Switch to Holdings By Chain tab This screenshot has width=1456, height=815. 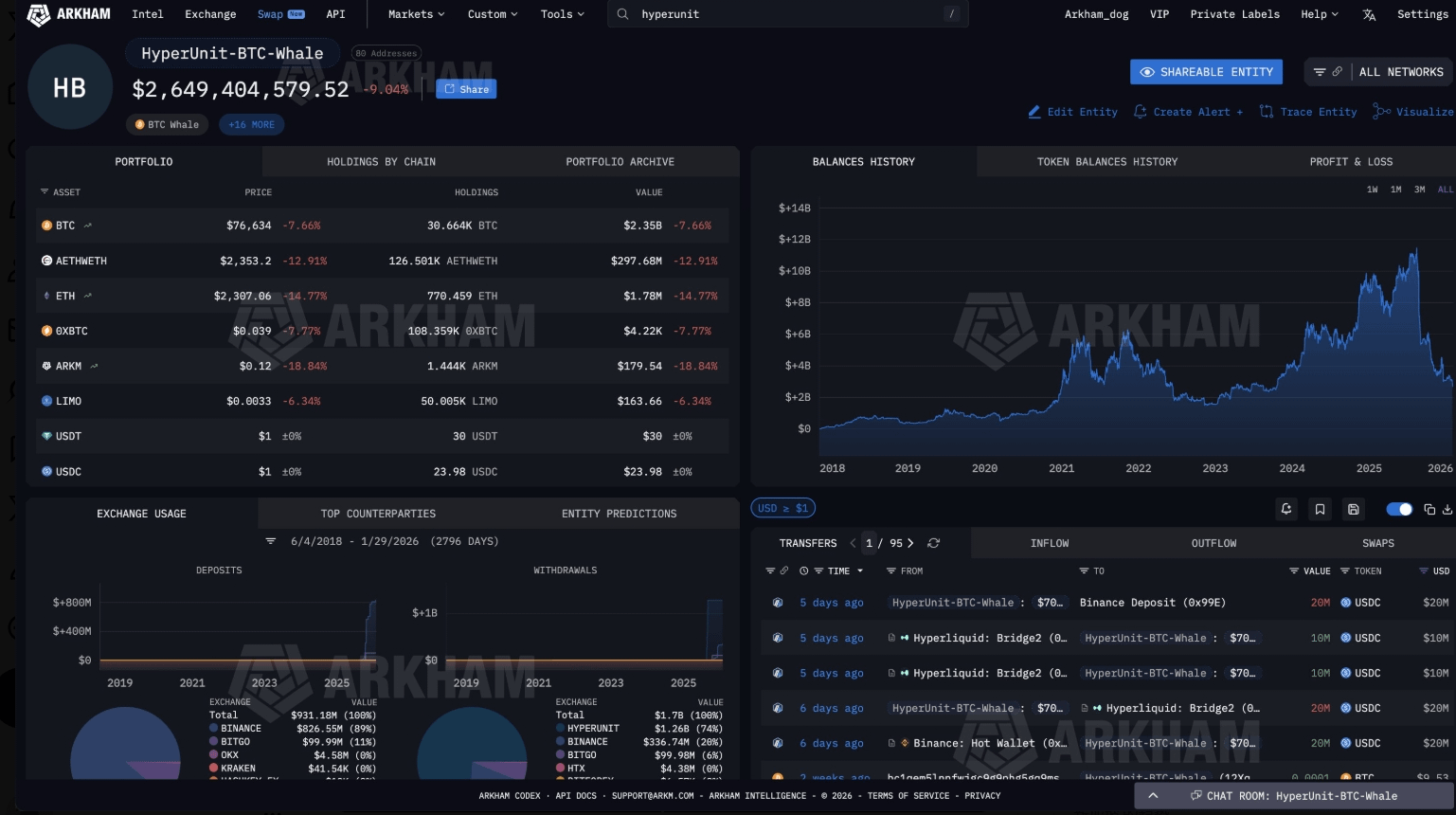(382, 162)
